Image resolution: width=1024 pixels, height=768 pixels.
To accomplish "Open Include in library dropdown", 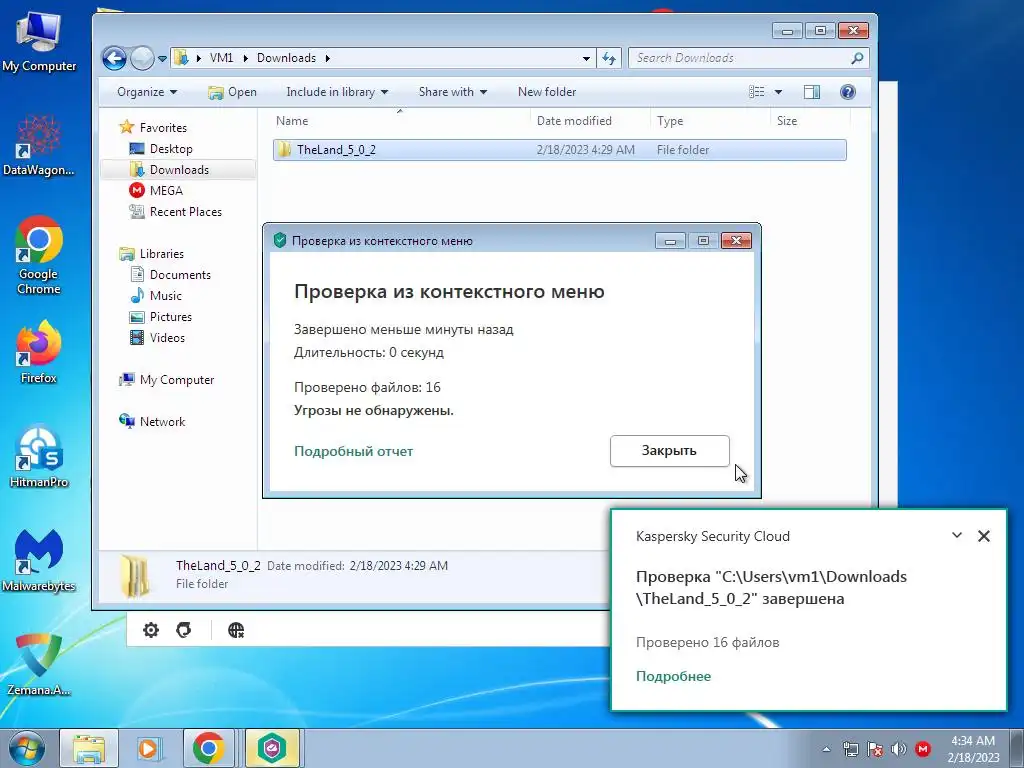I will point(337,92).
